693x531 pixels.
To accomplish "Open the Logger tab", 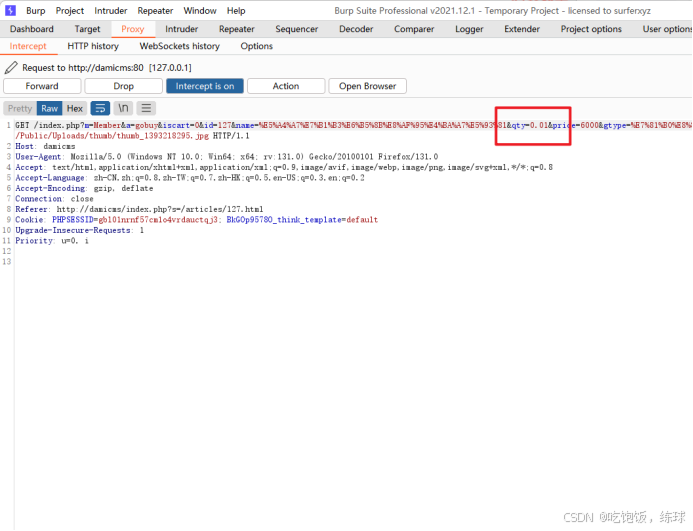I will [469, 29].
